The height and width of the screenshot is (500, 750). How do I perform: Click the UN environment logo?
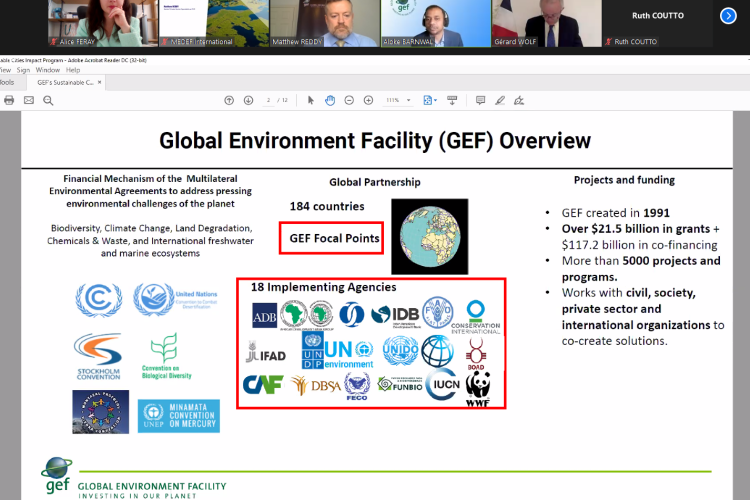[349, 355]
